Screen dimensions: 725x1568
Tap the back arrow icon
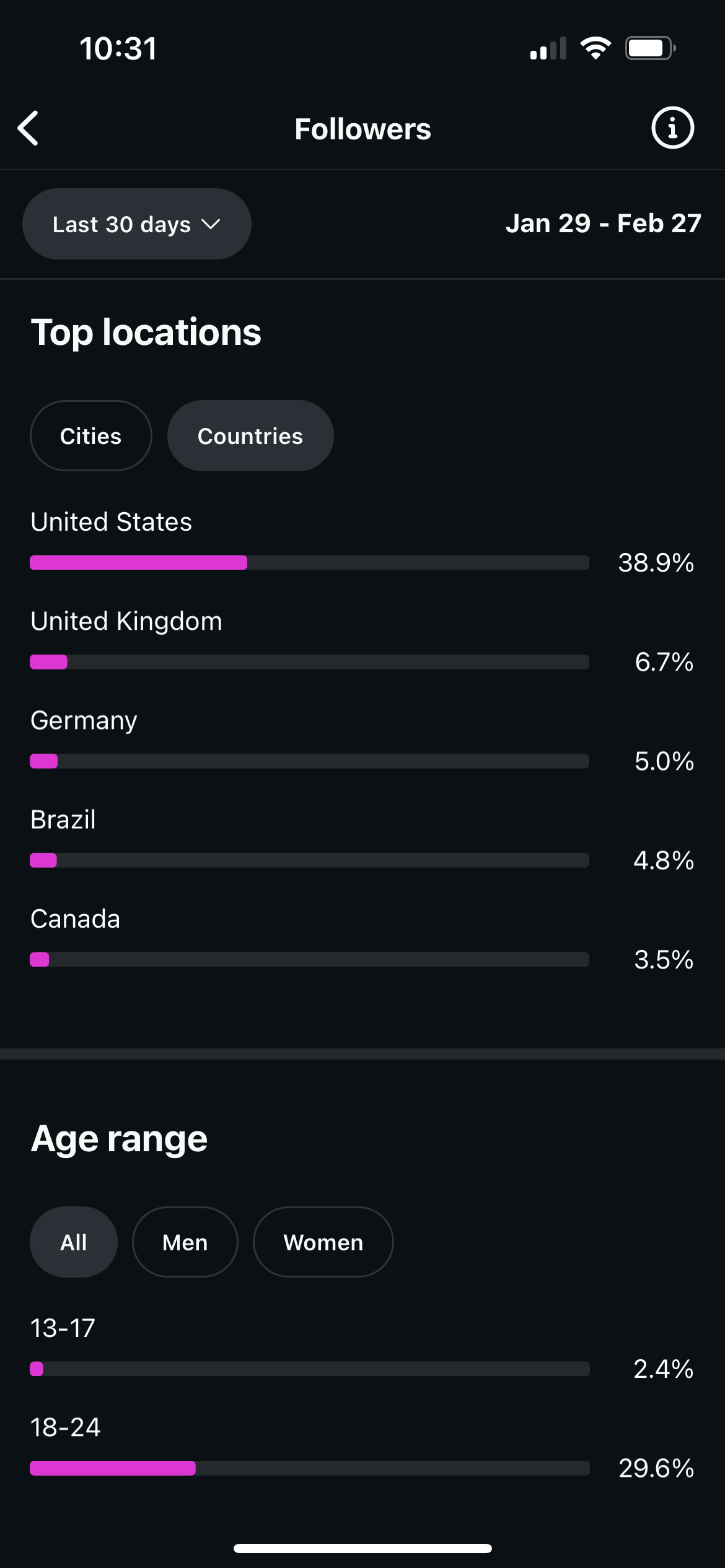[29, 128]
